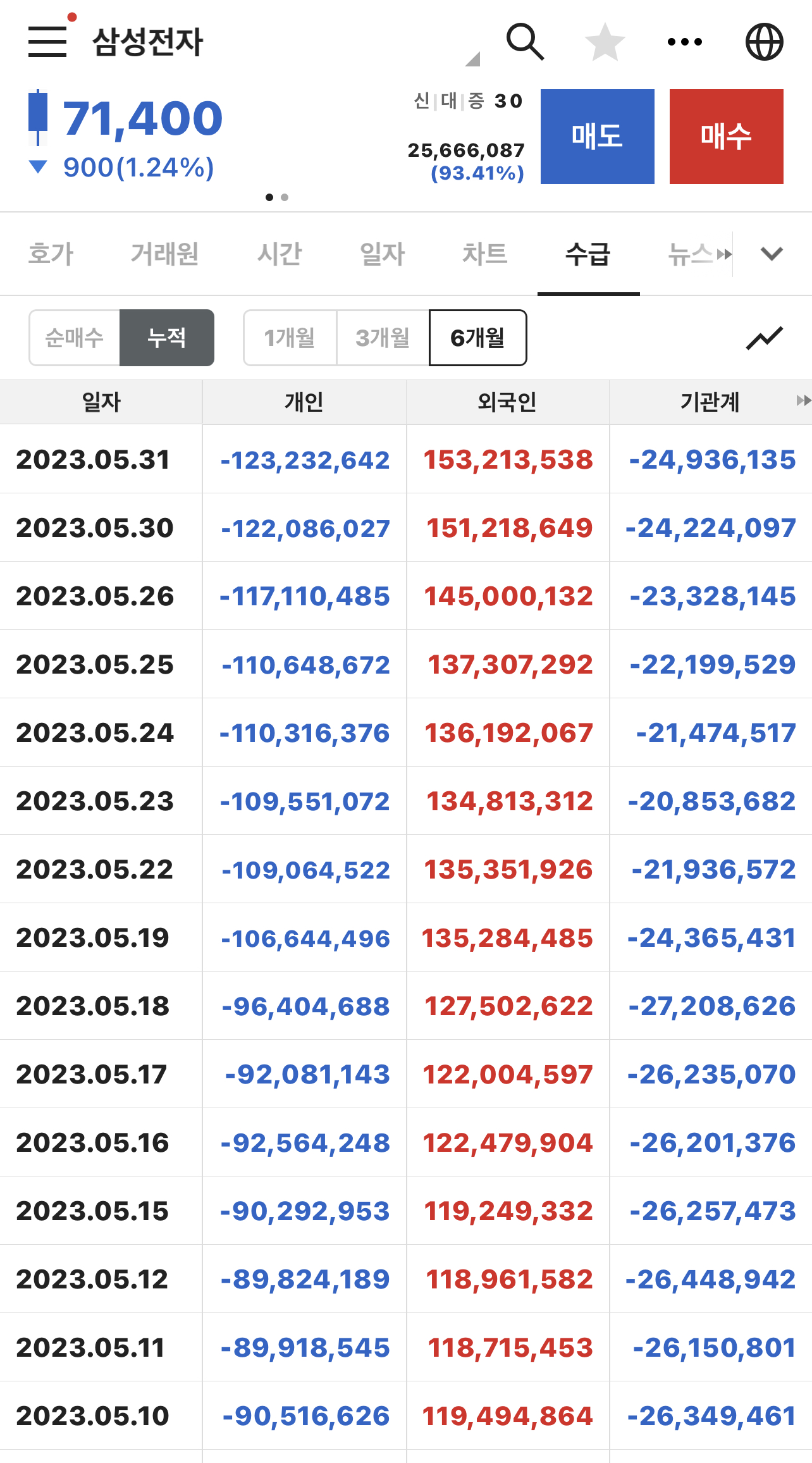
Task: Tap the current price 71,400
Action: pos(143,118)
